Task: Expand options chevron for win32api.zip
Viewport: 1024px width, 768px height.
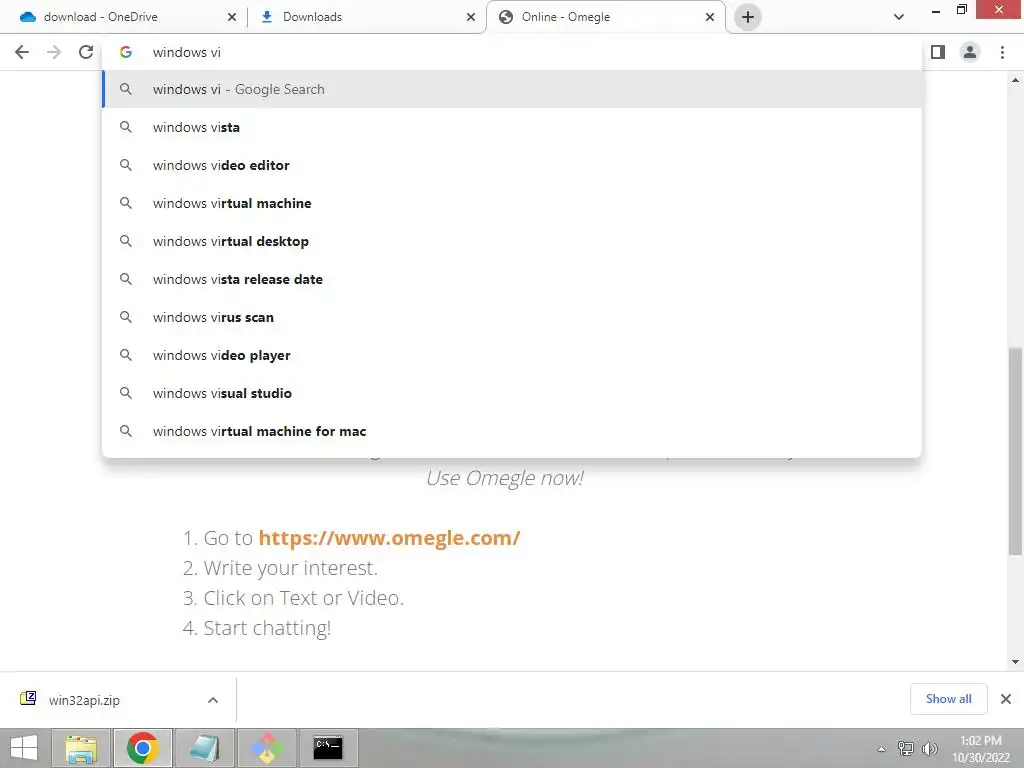Action: click(x=212, y=700)
